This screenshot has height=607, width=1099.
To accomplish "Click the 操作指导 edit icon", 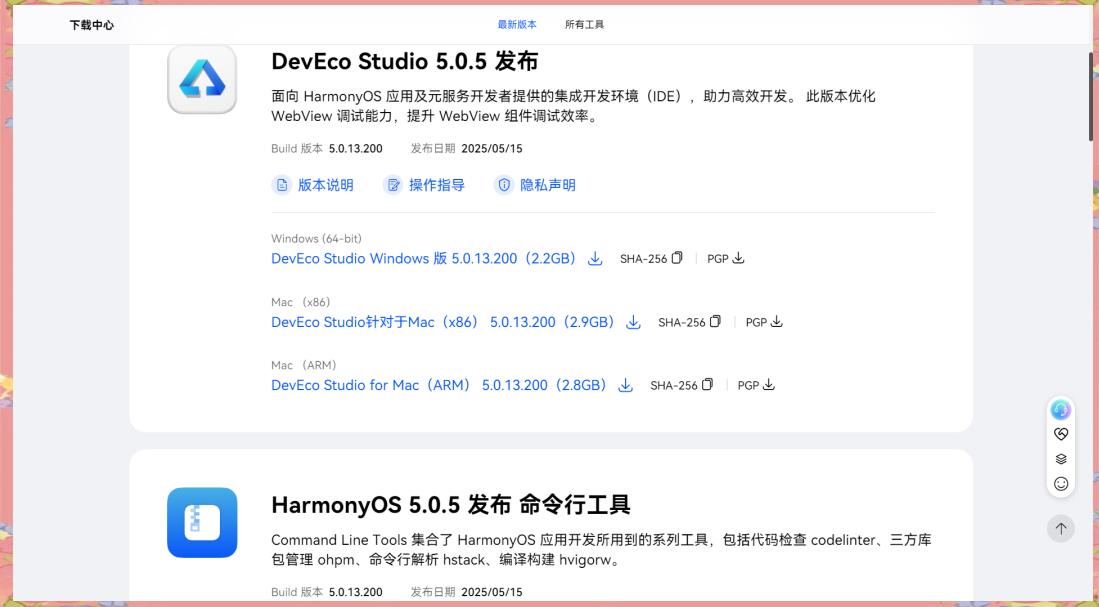I will click(x=393, y=185).
